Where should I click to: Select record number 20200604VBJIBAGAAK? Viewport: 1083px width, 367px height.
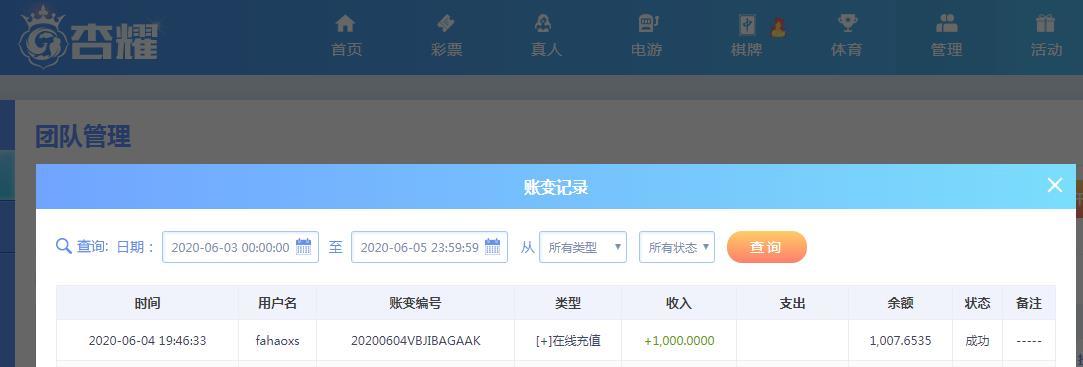coord(415,341)
